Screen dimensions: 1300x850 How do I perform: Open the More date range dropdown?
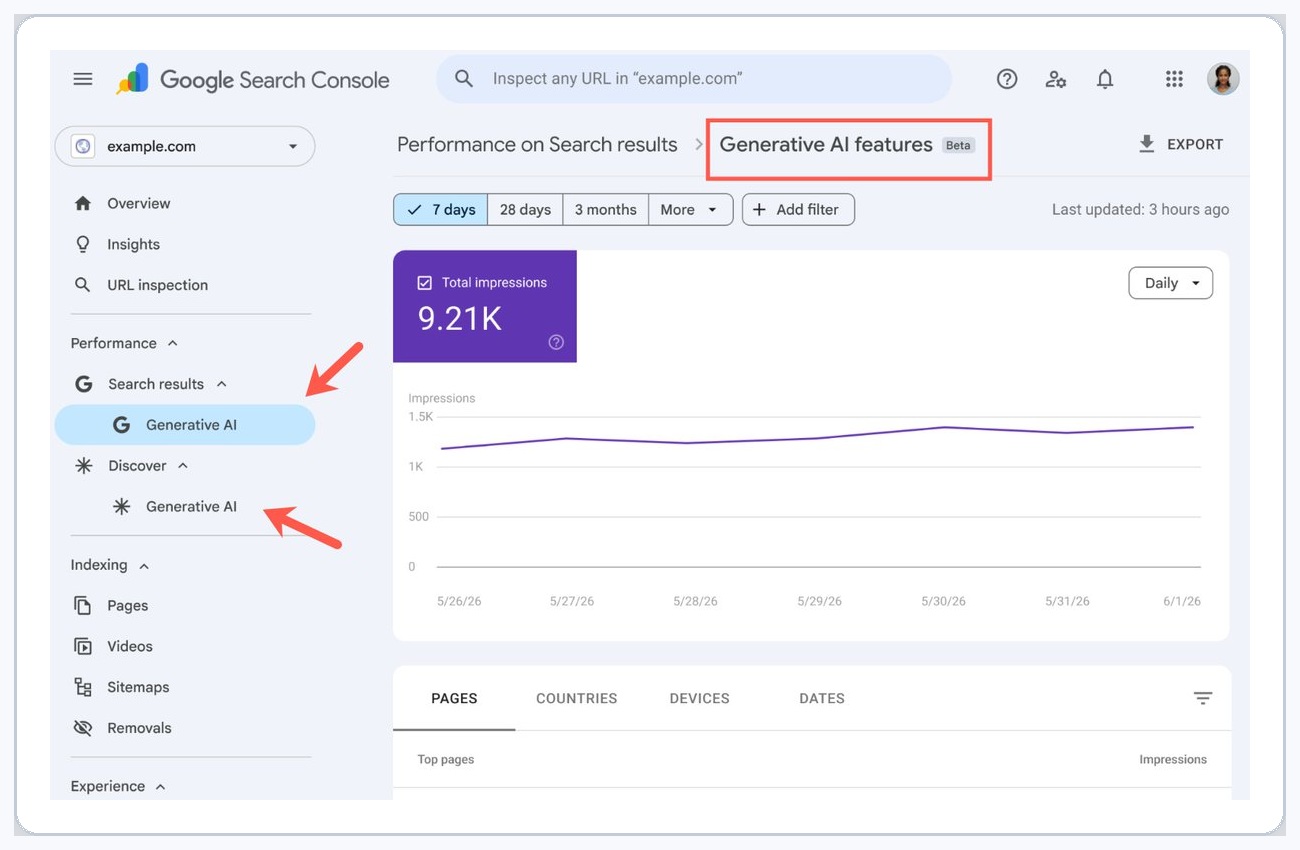pyautogui.click(x=690, y=209)
